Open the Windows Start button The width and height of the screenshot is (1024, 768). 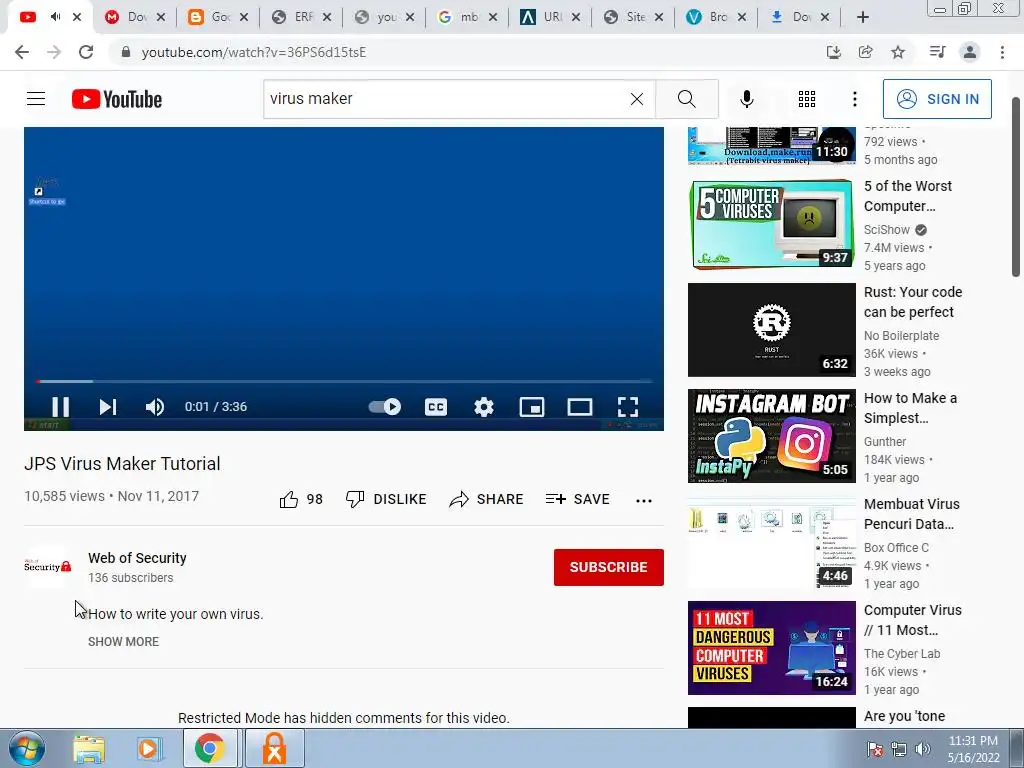[x=27, y=748]
